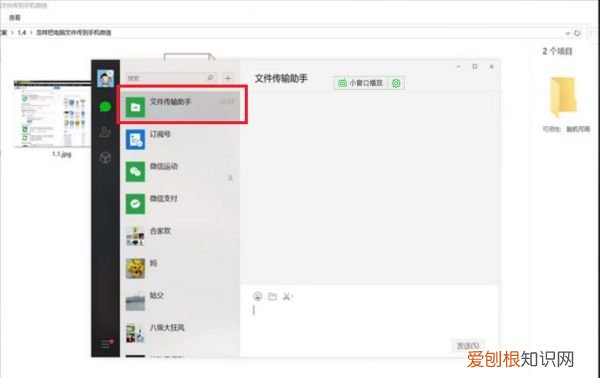This screenshot has width=600, height=378.
Task: Open the 订阅号 conversation
Action: [180, 140]
